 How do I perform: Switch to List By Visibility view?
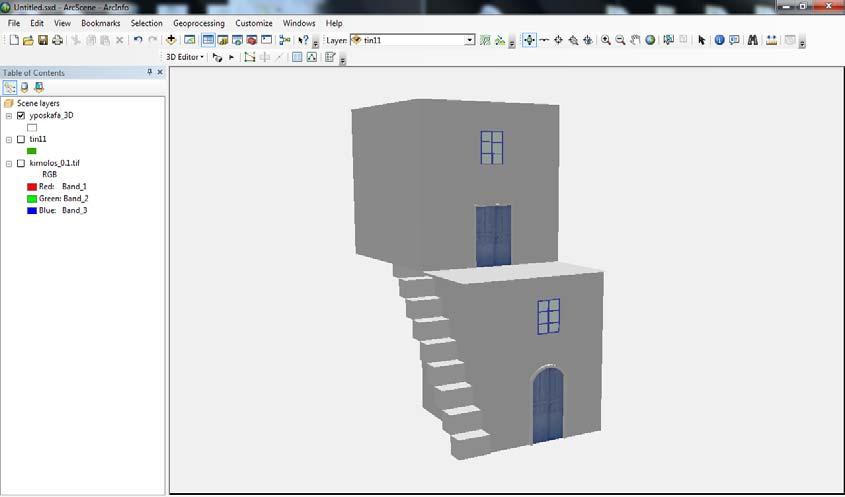(x=39, y=87)
